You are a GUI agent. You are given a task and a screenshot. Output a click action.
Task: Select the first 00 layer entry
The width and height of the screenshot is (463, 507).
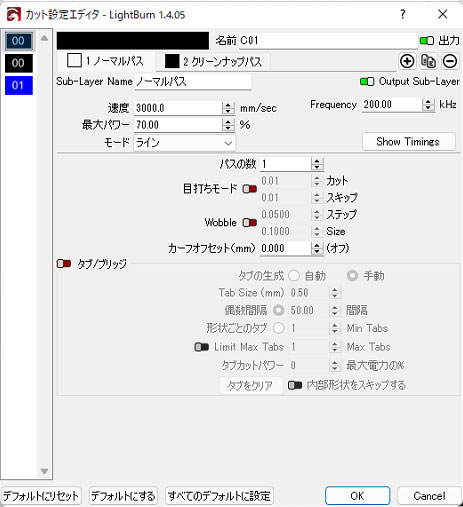pyautogui.click(x=19, y=41)
